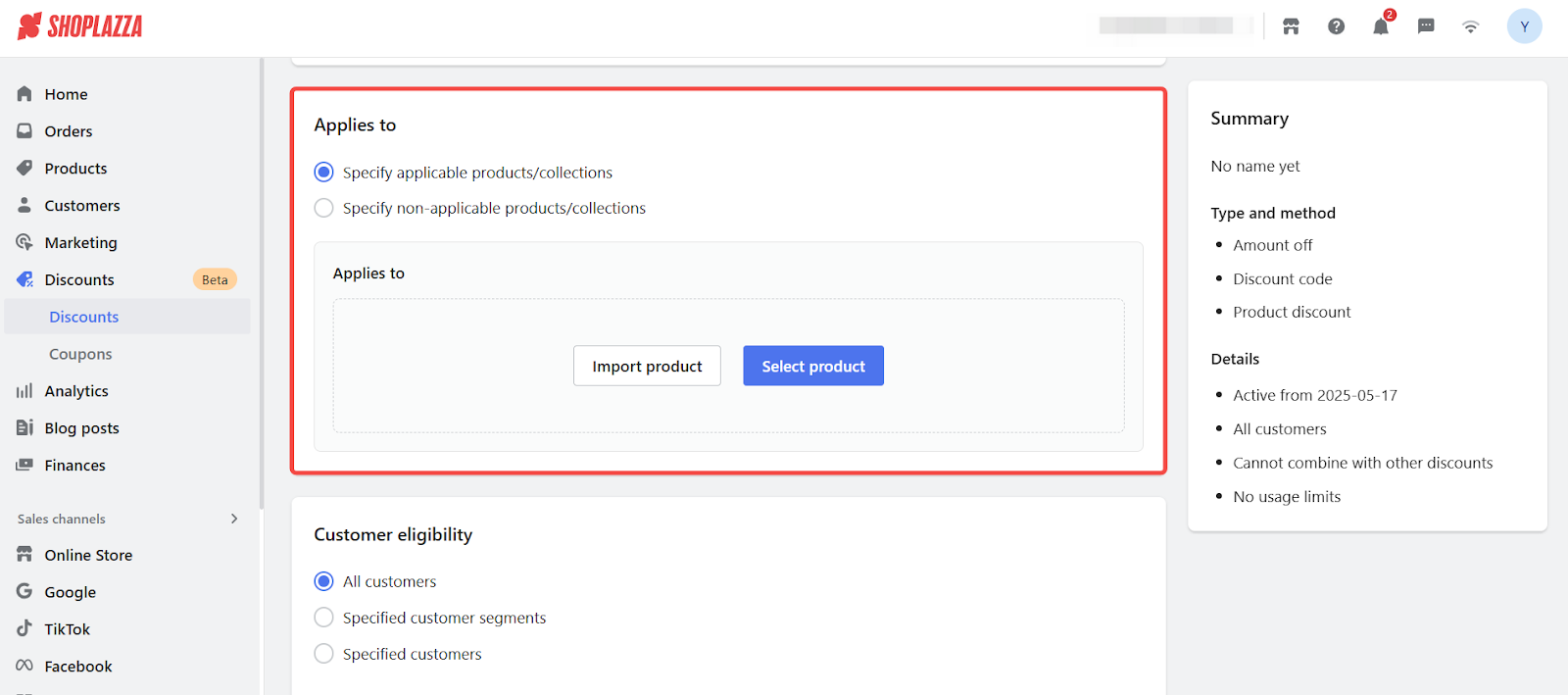Expand the Discounts sidebar section

pos(79,279)
